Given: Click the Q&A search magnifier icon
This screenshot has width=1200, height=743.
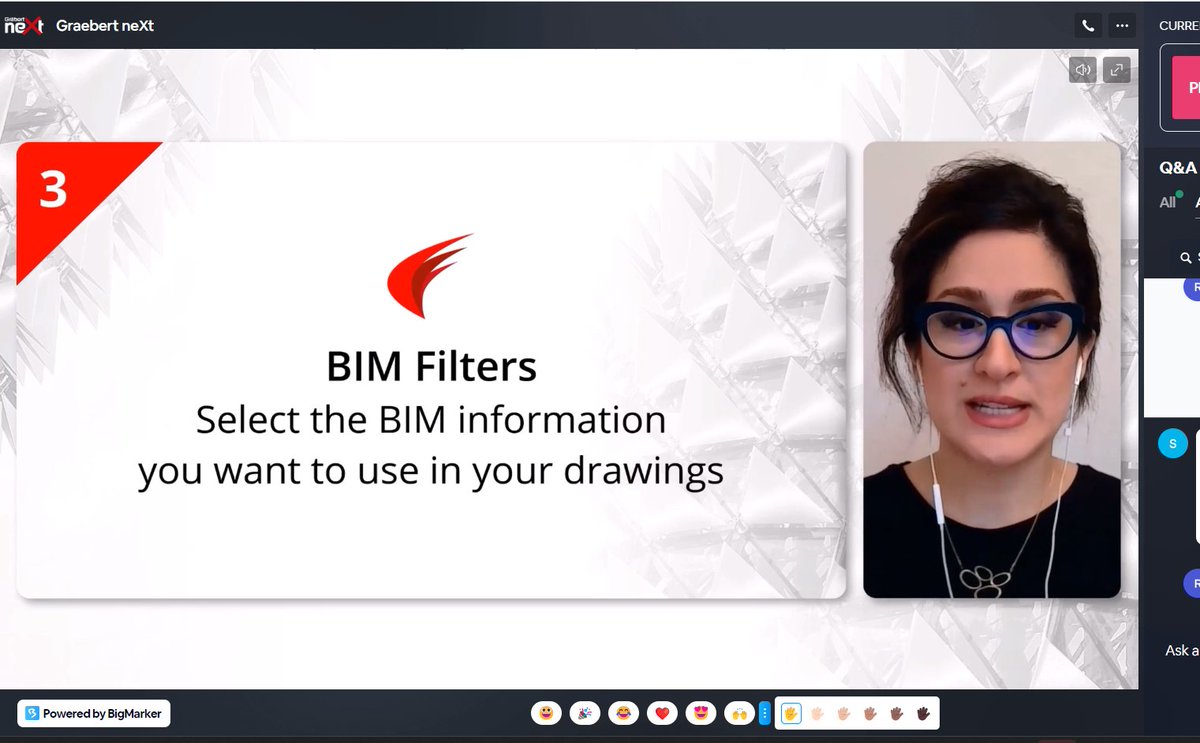Looking at the screenshot, I should [x=1186, y=258].
